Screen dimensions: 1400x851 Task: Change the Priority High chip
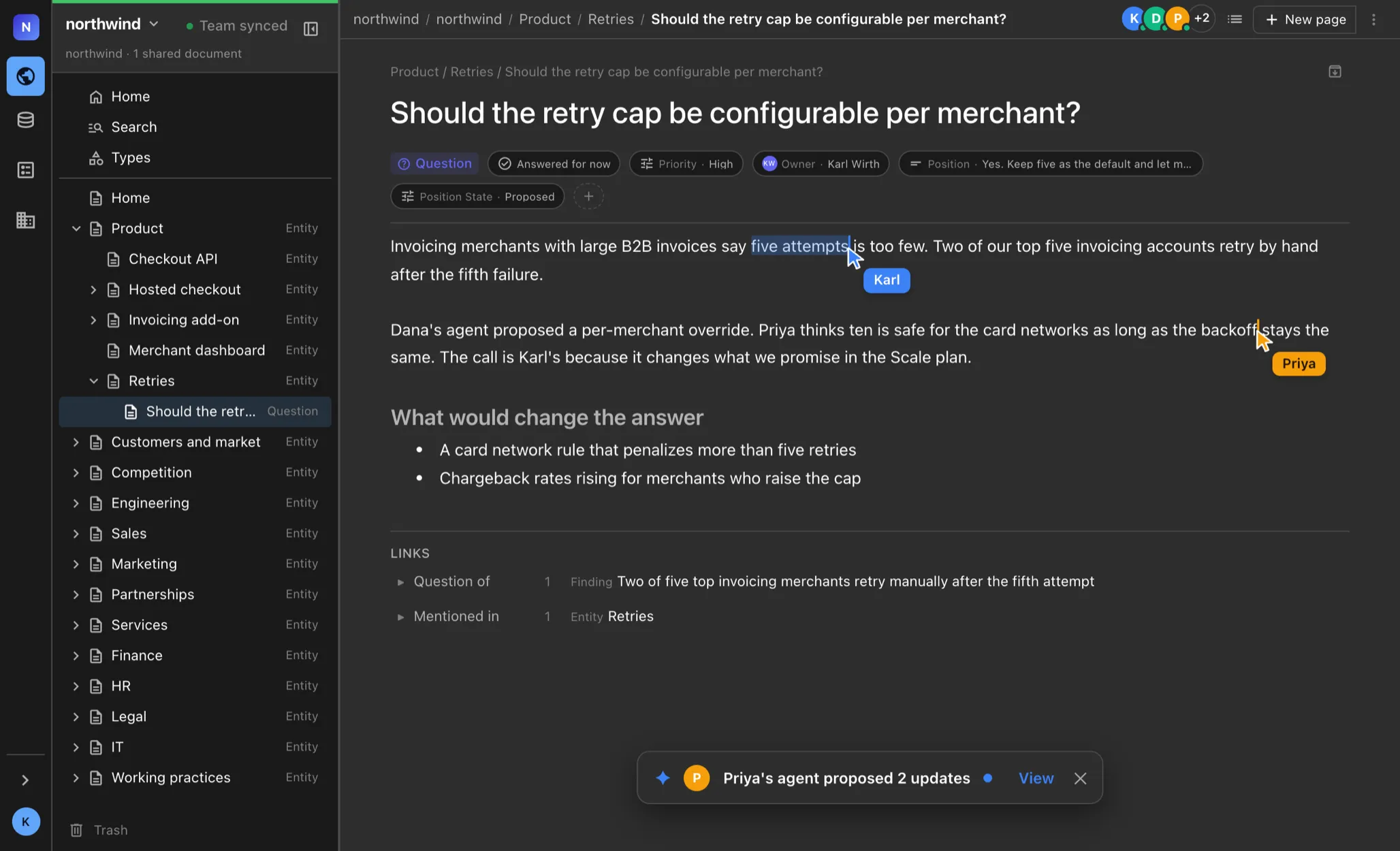pos(686,164)
